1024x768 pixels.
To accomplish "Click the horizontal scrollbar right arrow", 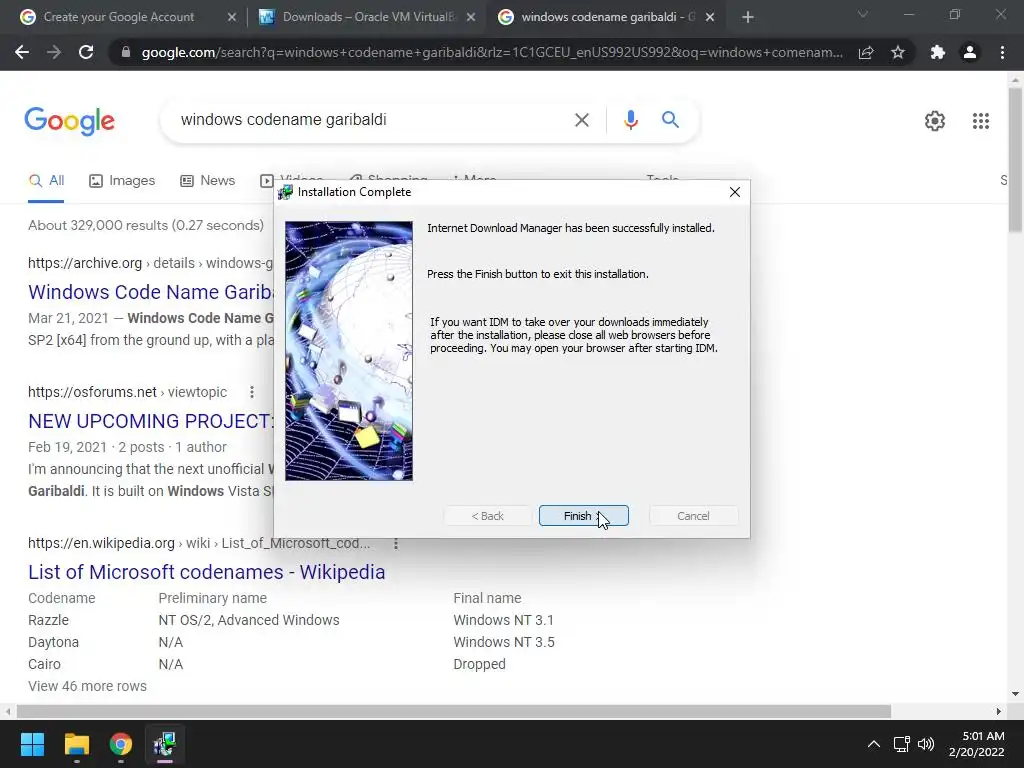I will (999, 711).
